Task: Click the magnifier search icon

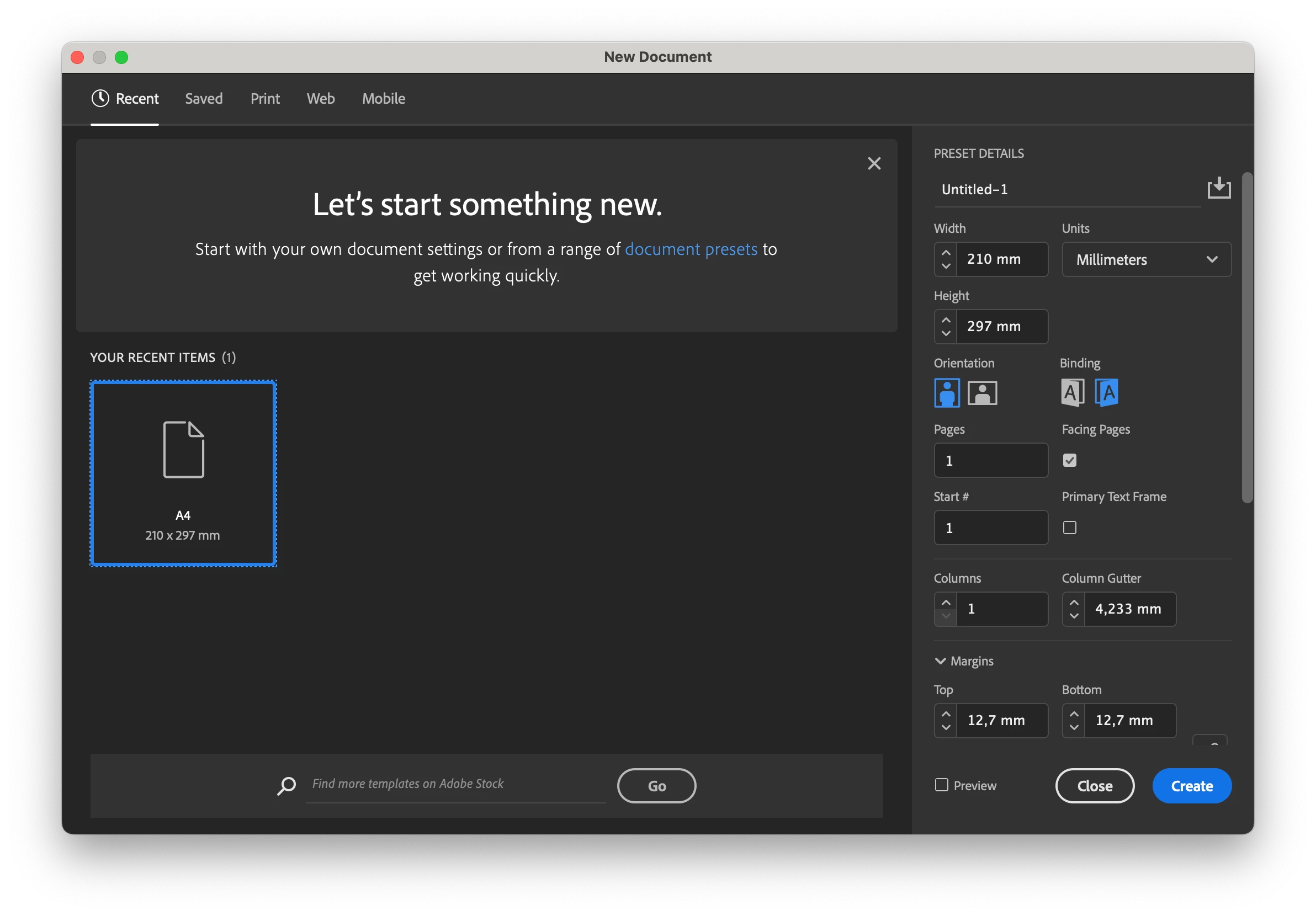Action: click(x=286, y=785)
